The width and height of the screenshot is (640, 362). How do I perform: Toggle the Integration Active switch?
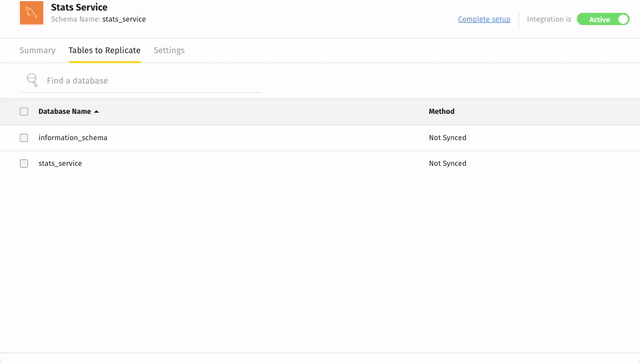(603, 19)
